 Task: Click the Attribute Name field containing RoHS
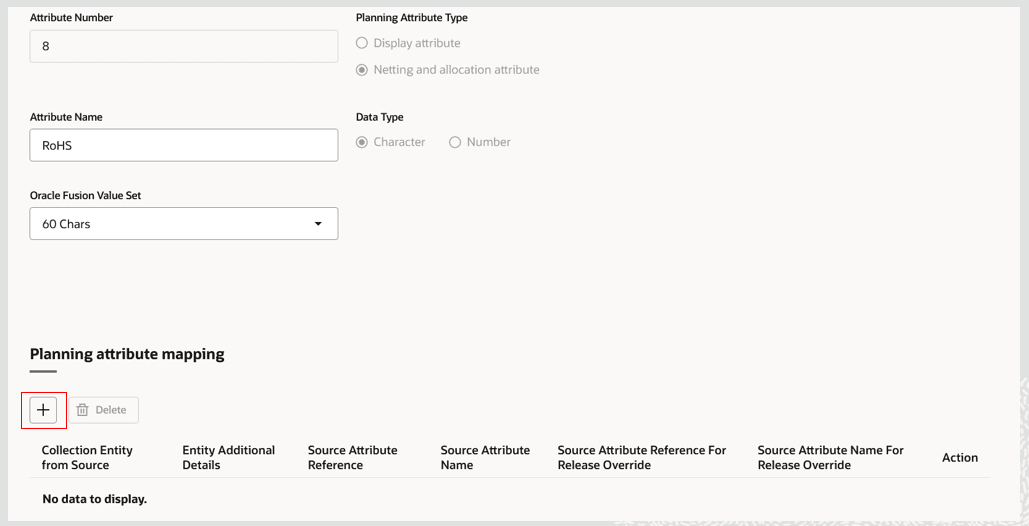coord(184,145)
